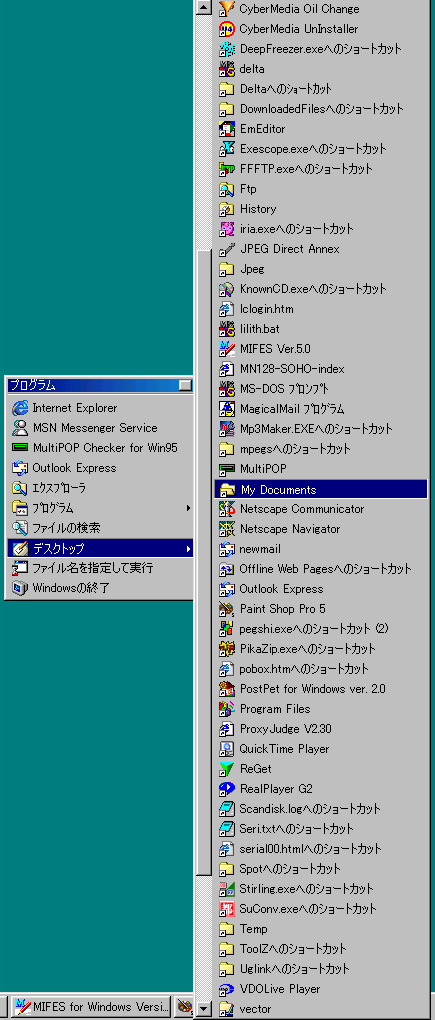Image resolution: width=435 pixels, height=1020 pixels.
Task: Open MN128-SOHO-index entry
Action: coord(321,369)
